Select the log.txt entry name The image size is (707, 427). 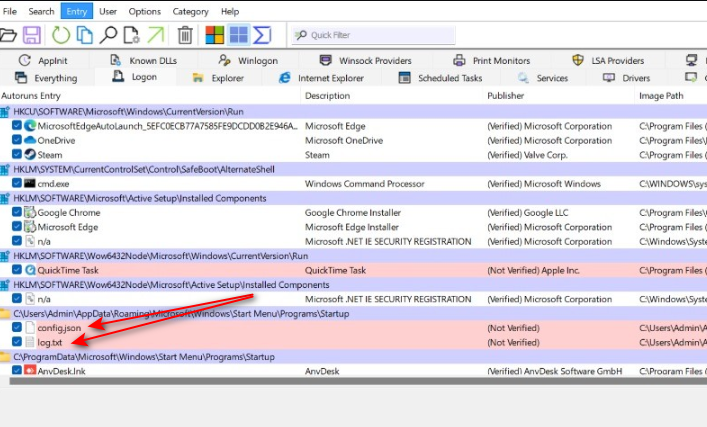click(x=50, y=343)
